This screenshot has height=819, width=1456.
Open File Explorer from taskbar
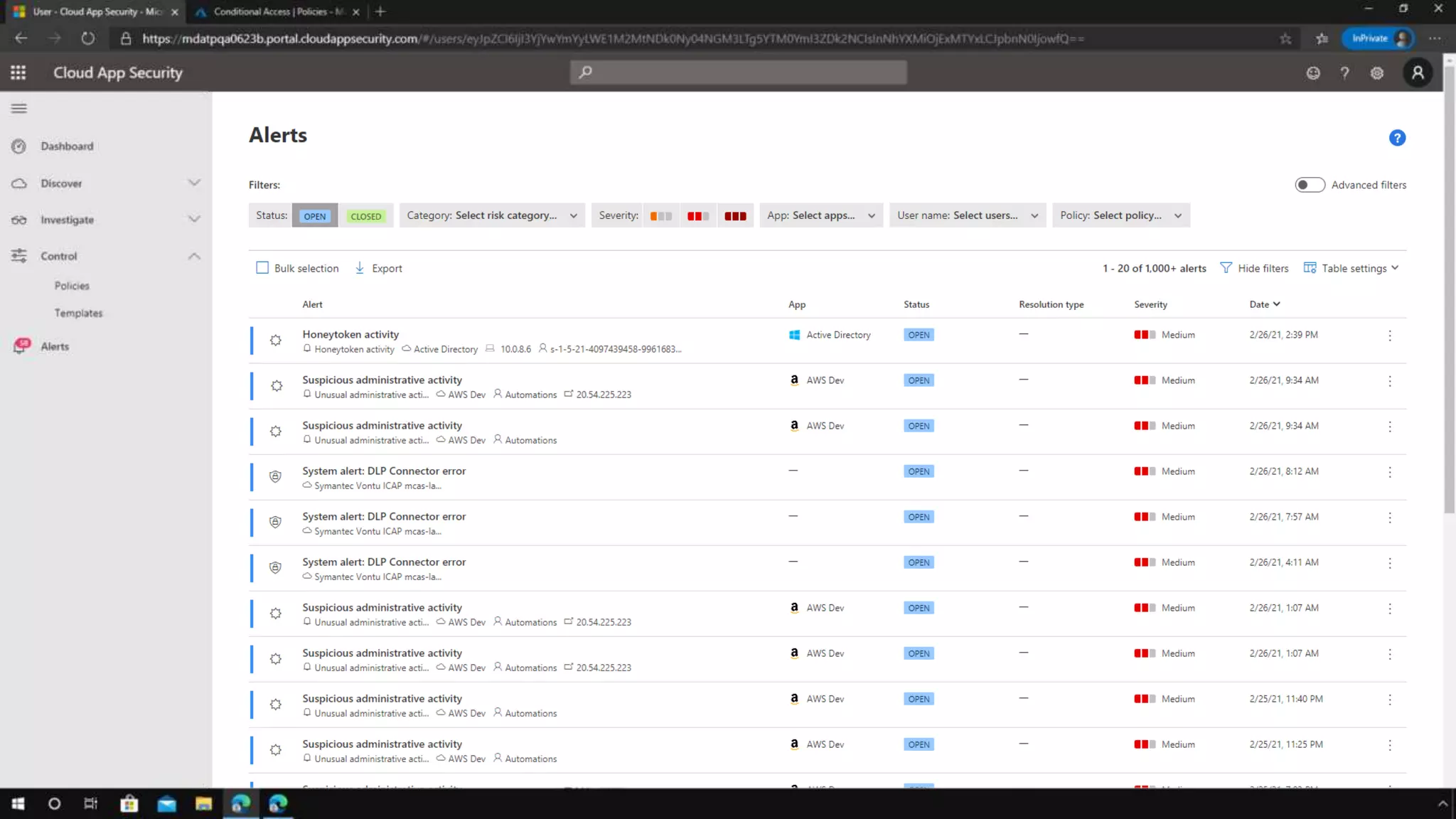(204, 804)
